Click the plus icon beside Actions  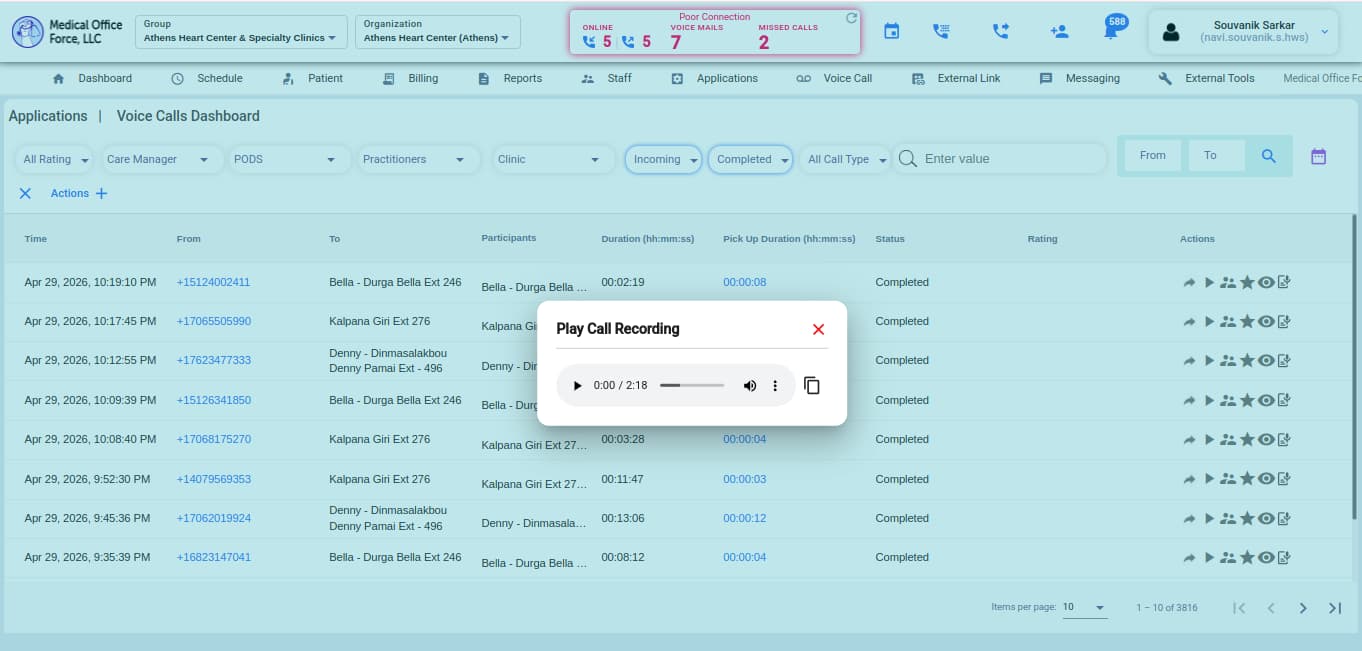(x=101, y=193)
